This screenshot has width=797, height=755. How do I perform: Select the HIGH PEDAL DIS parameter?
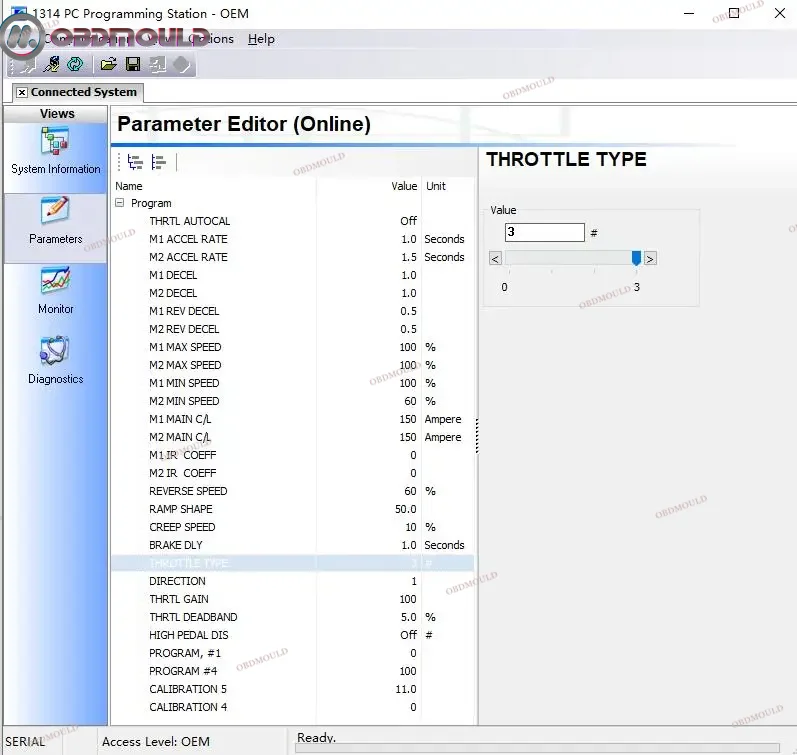(189, 635)
